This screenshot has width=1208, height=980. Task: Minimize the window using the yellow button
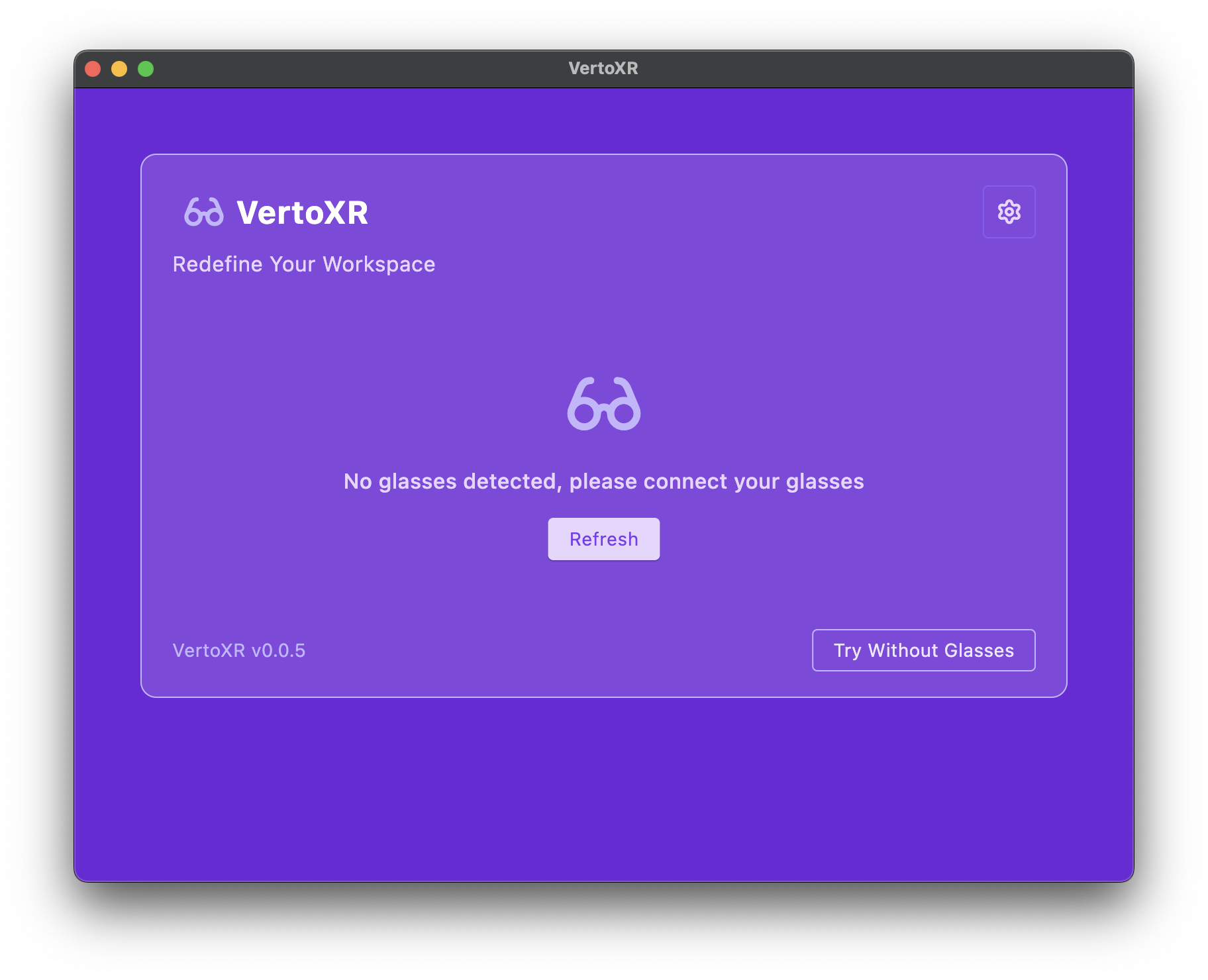click(x=119, y=69)
